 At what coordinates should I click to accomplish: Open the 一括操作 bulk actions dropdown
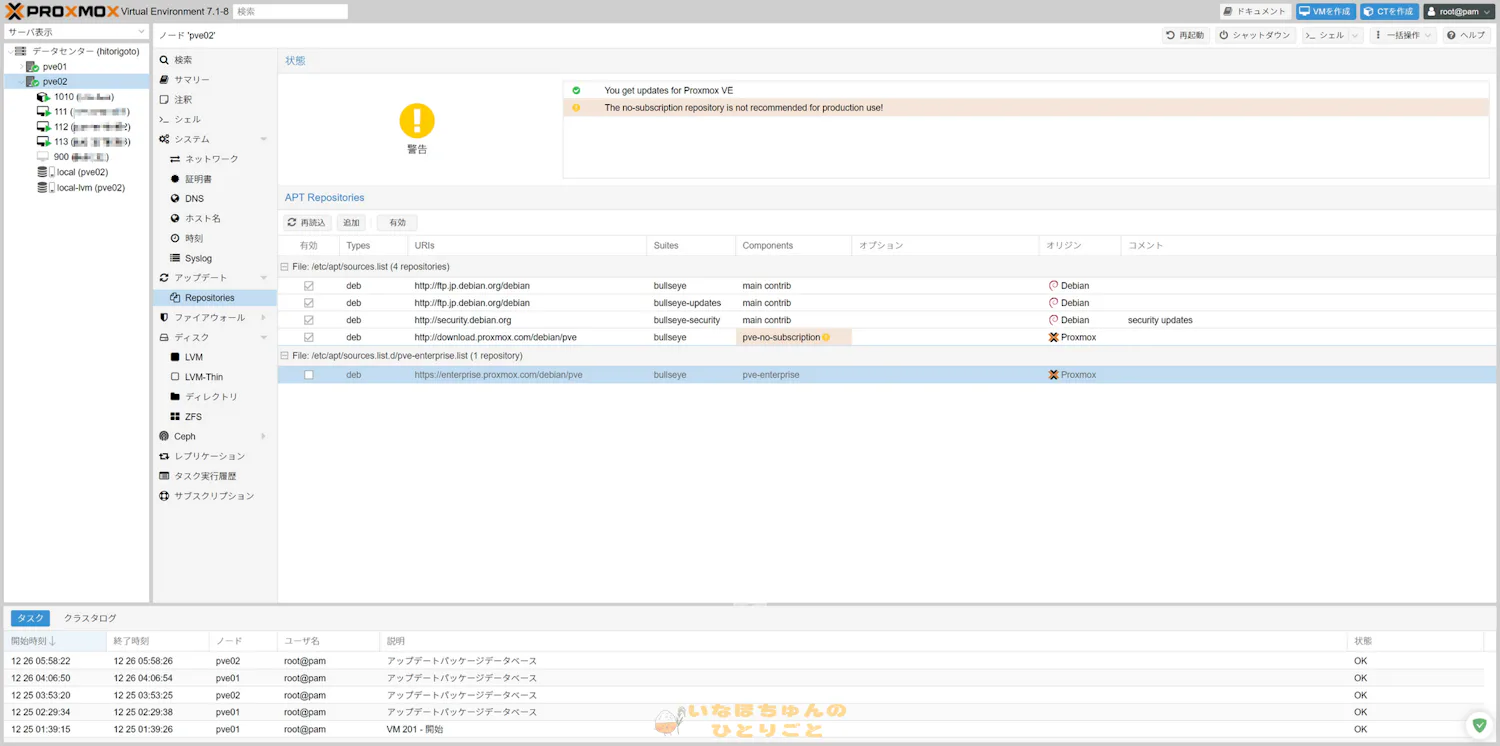(x=1403, y=35)
